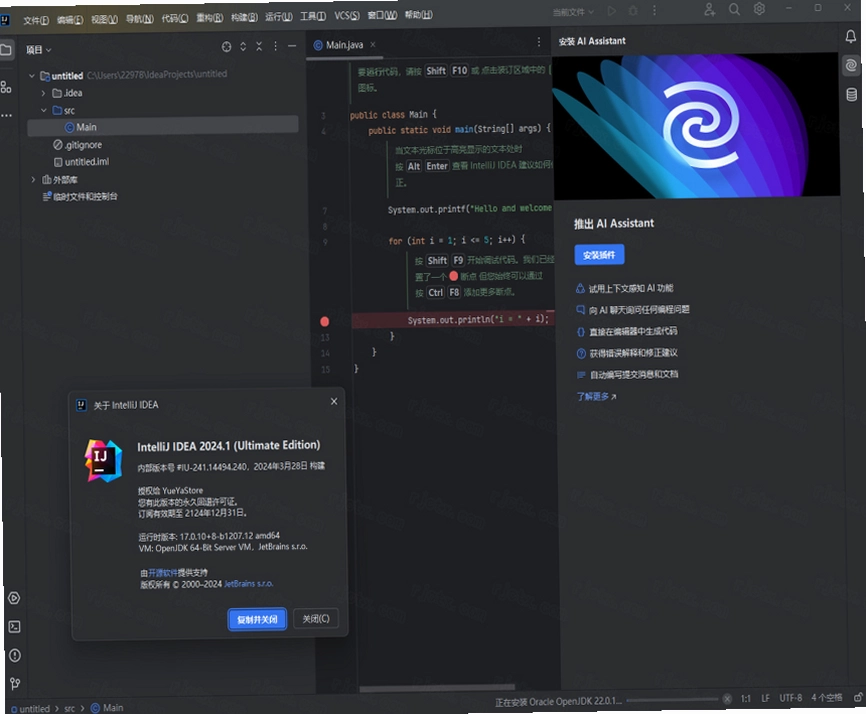866x714 pixels.
Task: Open the 帮助 menu
Action: click(418, 14)
